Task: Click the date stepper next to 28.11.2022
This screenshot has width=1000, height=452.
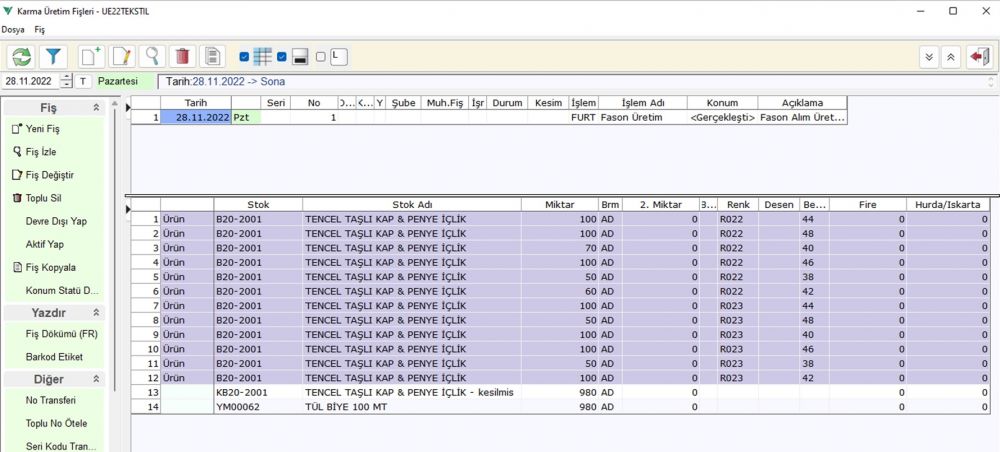Action: click(66, 81)
